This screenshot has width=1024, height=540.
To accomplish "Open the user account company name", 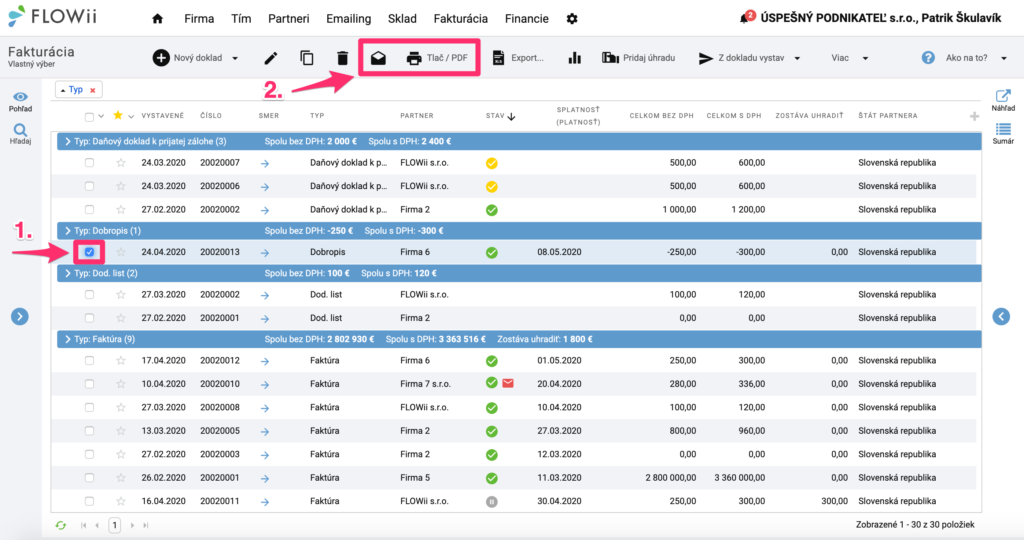I will pos(880,18).
